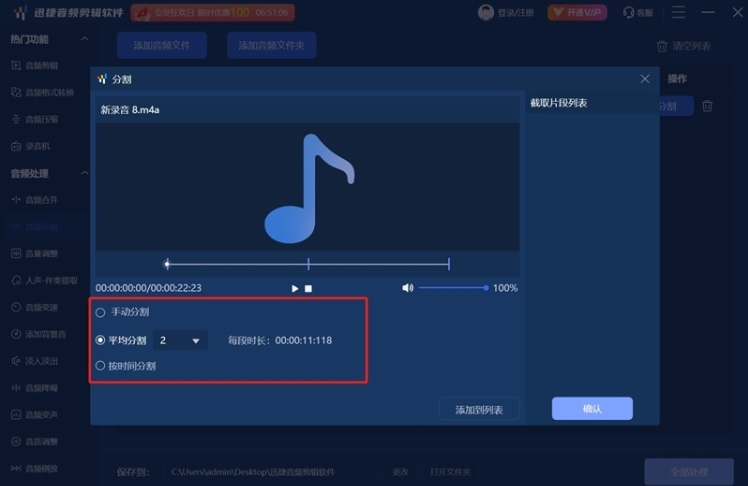Viewport: 748px width, 486px height.
Task: Open the hamburger menu in title bar
Action: pos(678,12)
